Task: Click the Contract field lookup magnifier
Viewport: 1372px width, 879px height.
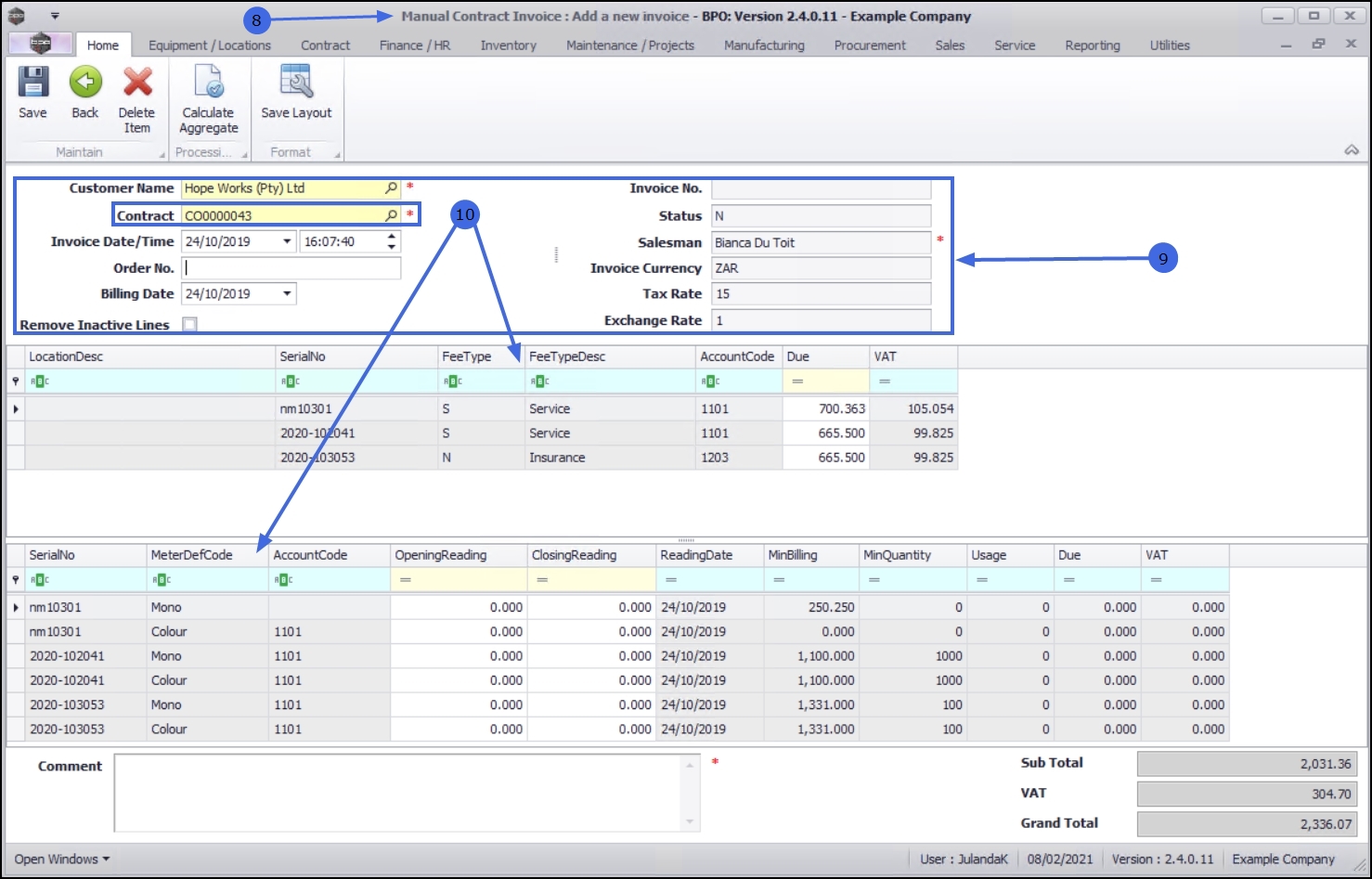Action: (x=391, y=215)
